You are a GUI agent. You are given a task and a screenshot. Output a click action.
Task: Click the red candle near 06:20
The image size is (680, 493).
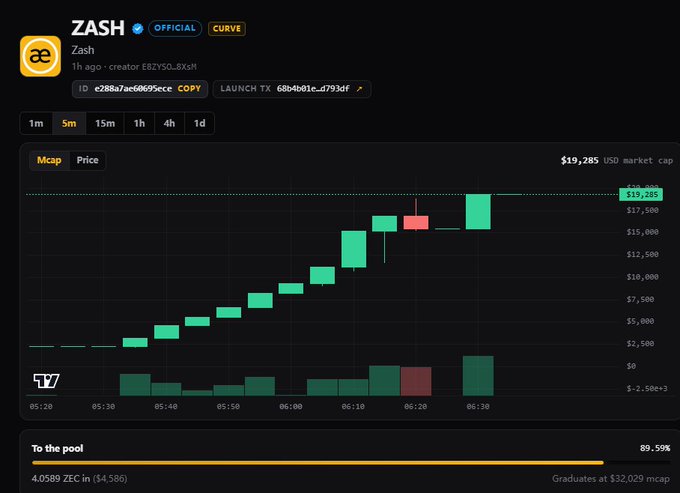(x=416, y=222)
